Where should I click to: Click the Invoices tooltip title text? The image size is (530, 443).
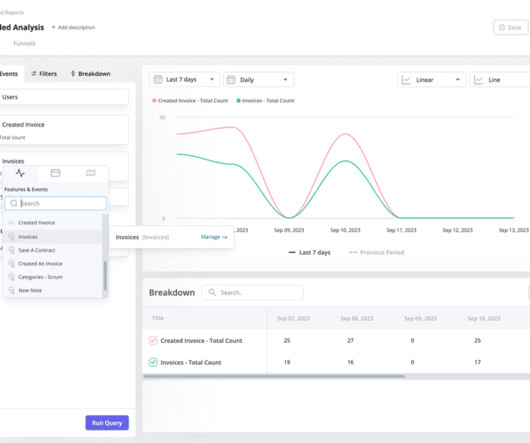(127, 237)
